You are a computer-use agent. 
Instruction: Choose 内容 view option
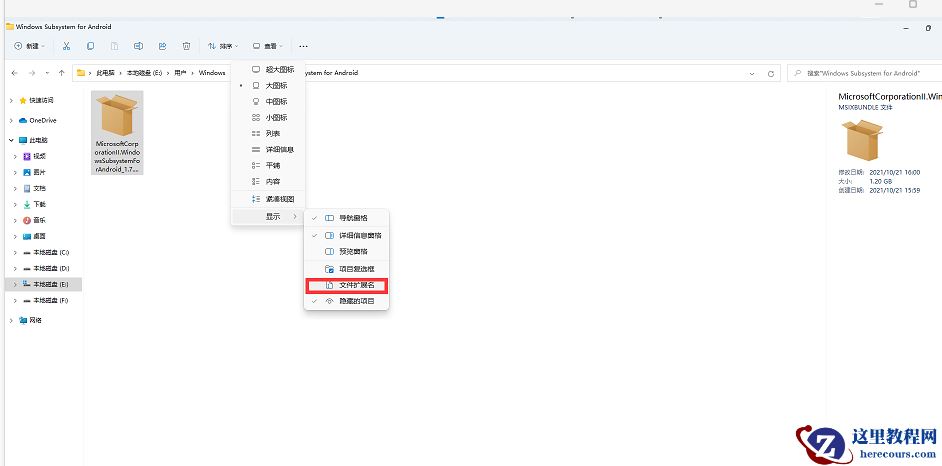269,181
